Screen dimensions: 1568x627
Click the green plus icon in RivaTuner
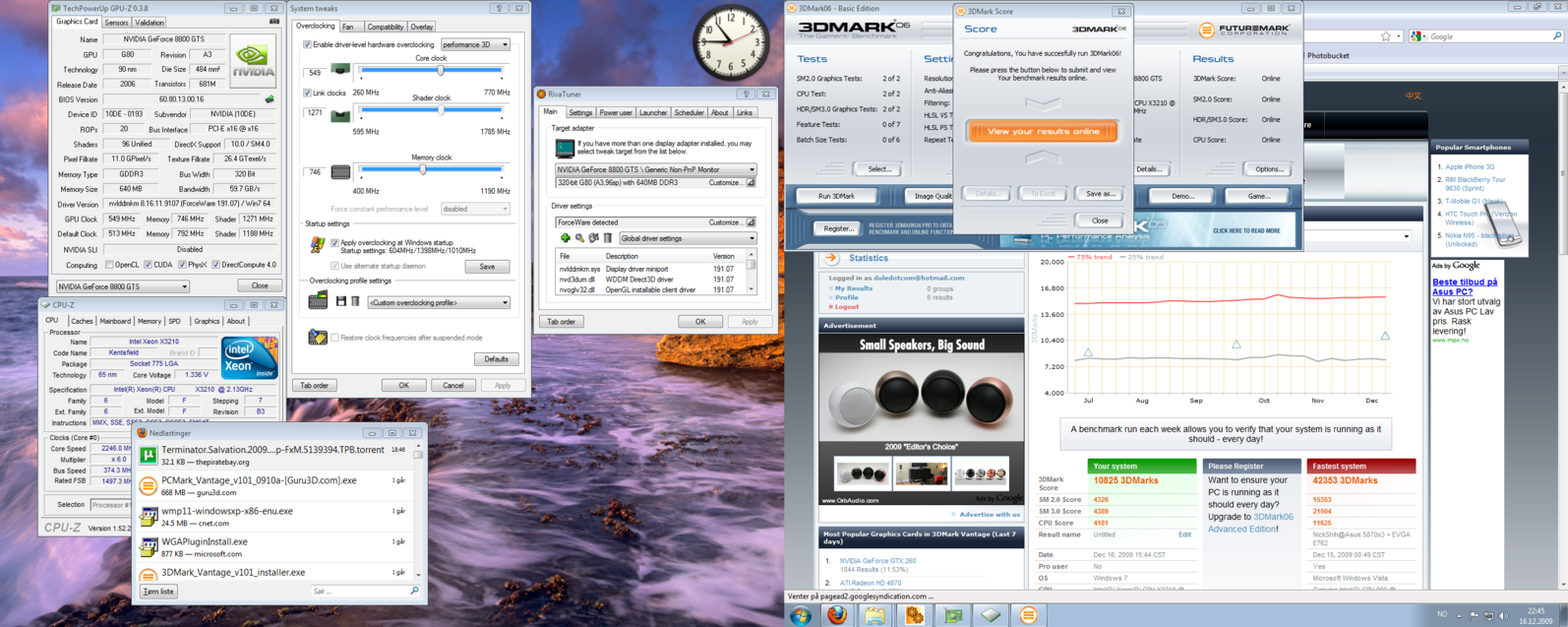click(x=565, y=238)
